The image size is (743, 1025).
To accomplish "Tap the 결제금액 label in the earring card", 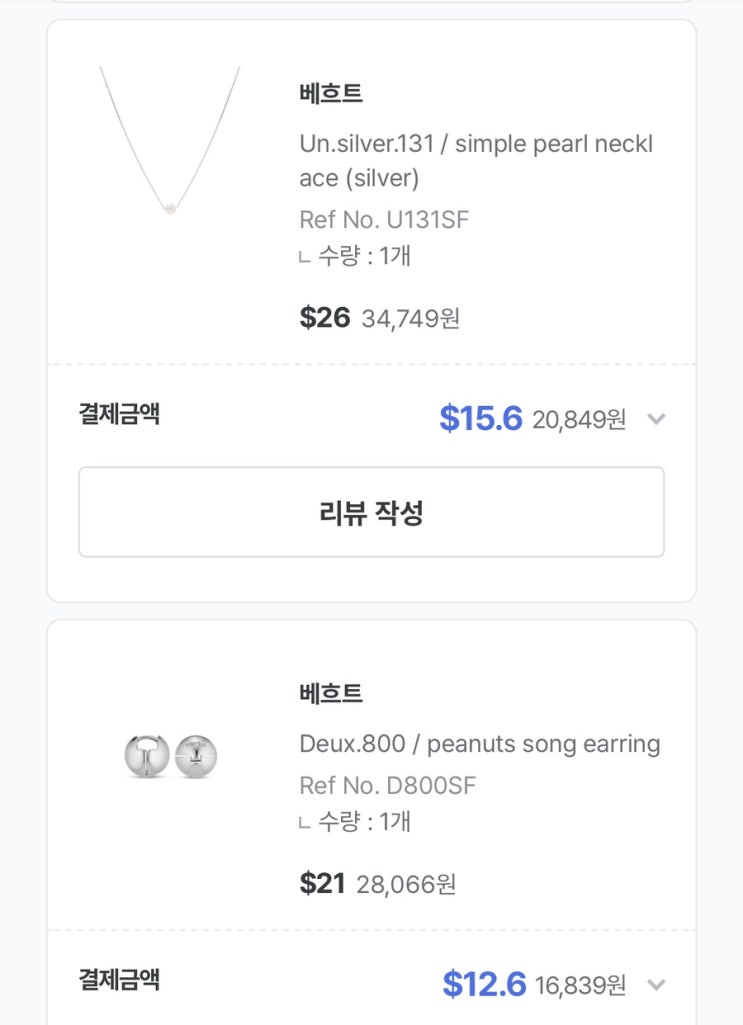I will coord(119,980).
